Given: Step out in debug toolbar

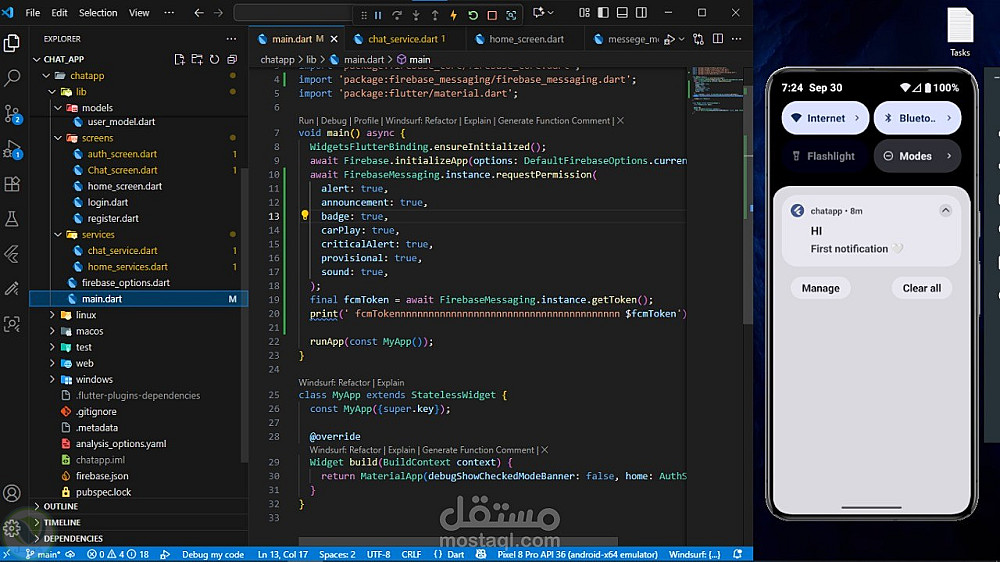Looking at the screenshot, I should [x=435, y=15].
